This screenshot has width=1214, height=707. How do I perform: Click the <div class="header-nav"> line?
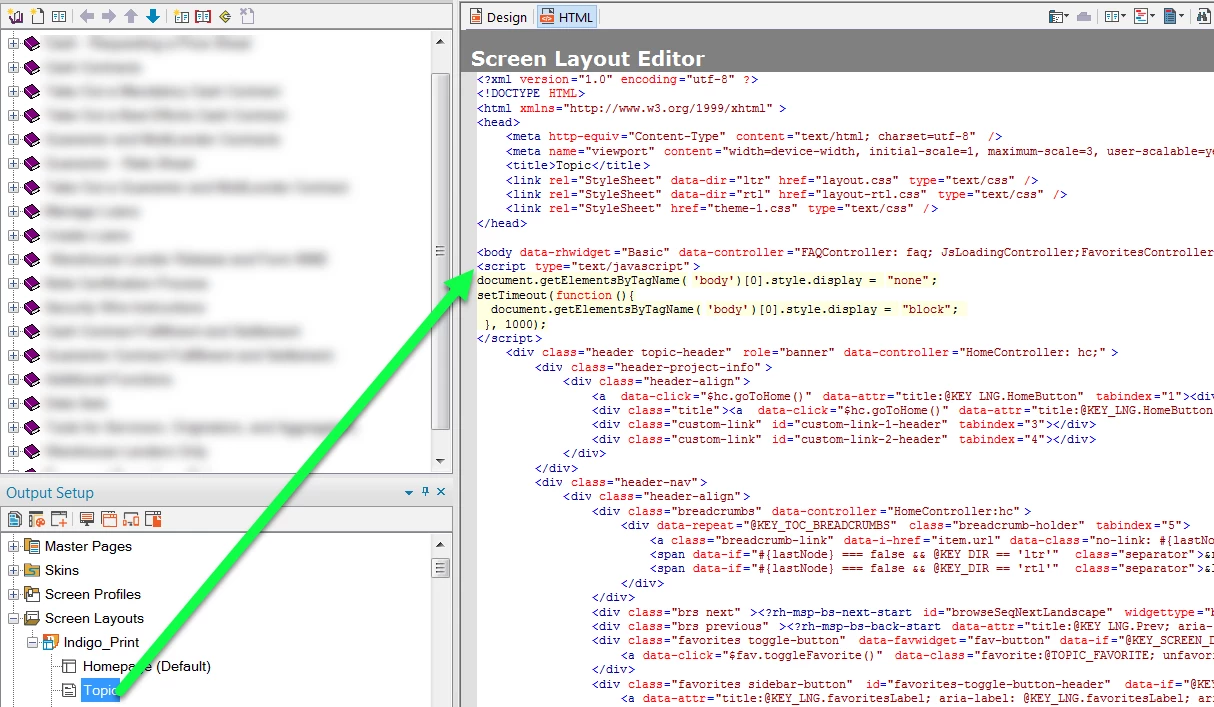coord(621,482)
